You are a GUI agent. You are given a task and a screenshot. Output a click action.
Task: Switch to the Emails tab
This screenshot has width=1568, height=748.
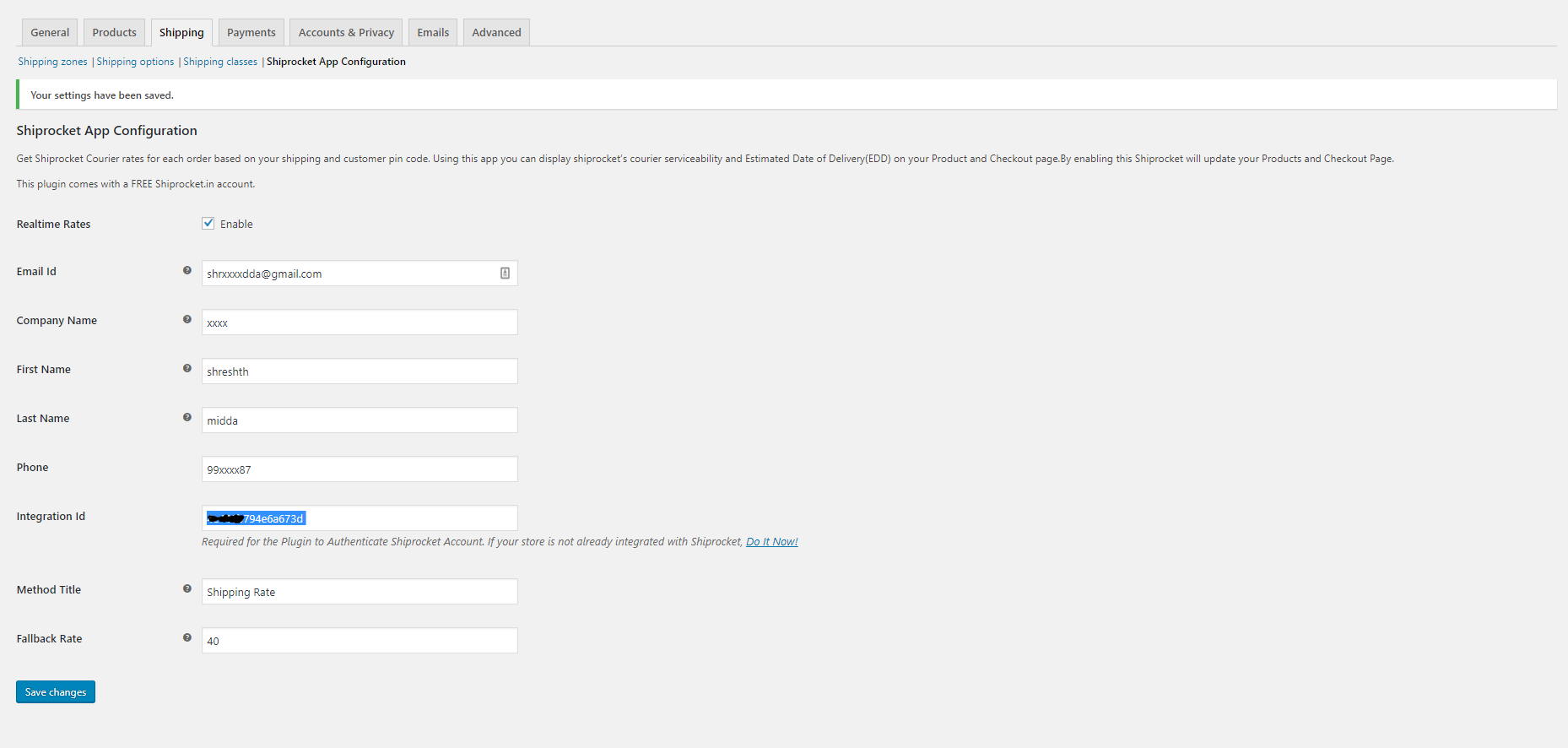pyautogui.click(x=433, y=32)
